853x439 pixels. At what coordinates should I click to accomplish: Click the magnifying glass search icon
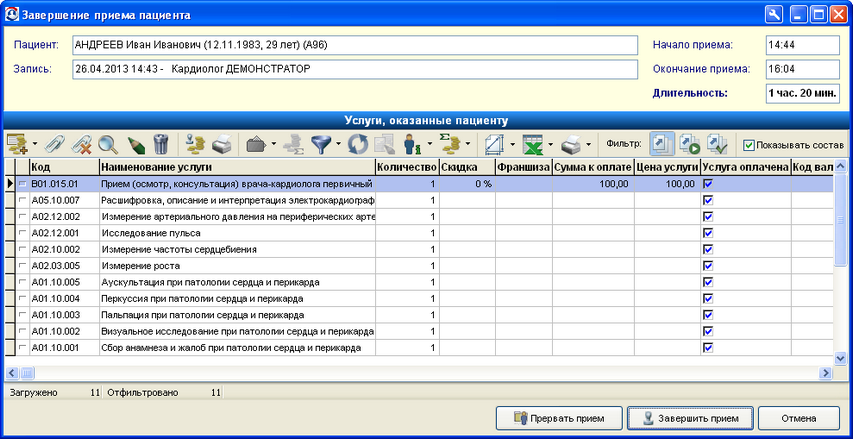(108, 145)
